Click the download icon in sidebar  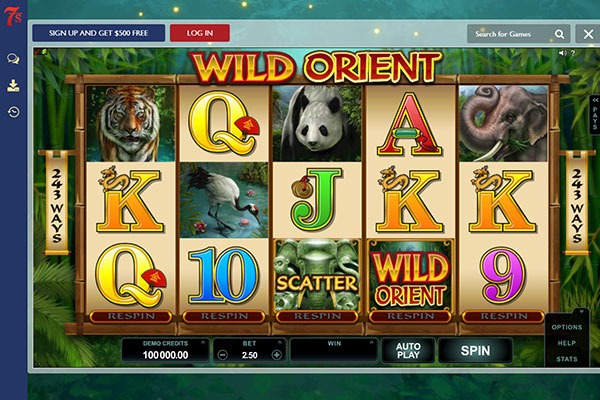tap(13, 86)
